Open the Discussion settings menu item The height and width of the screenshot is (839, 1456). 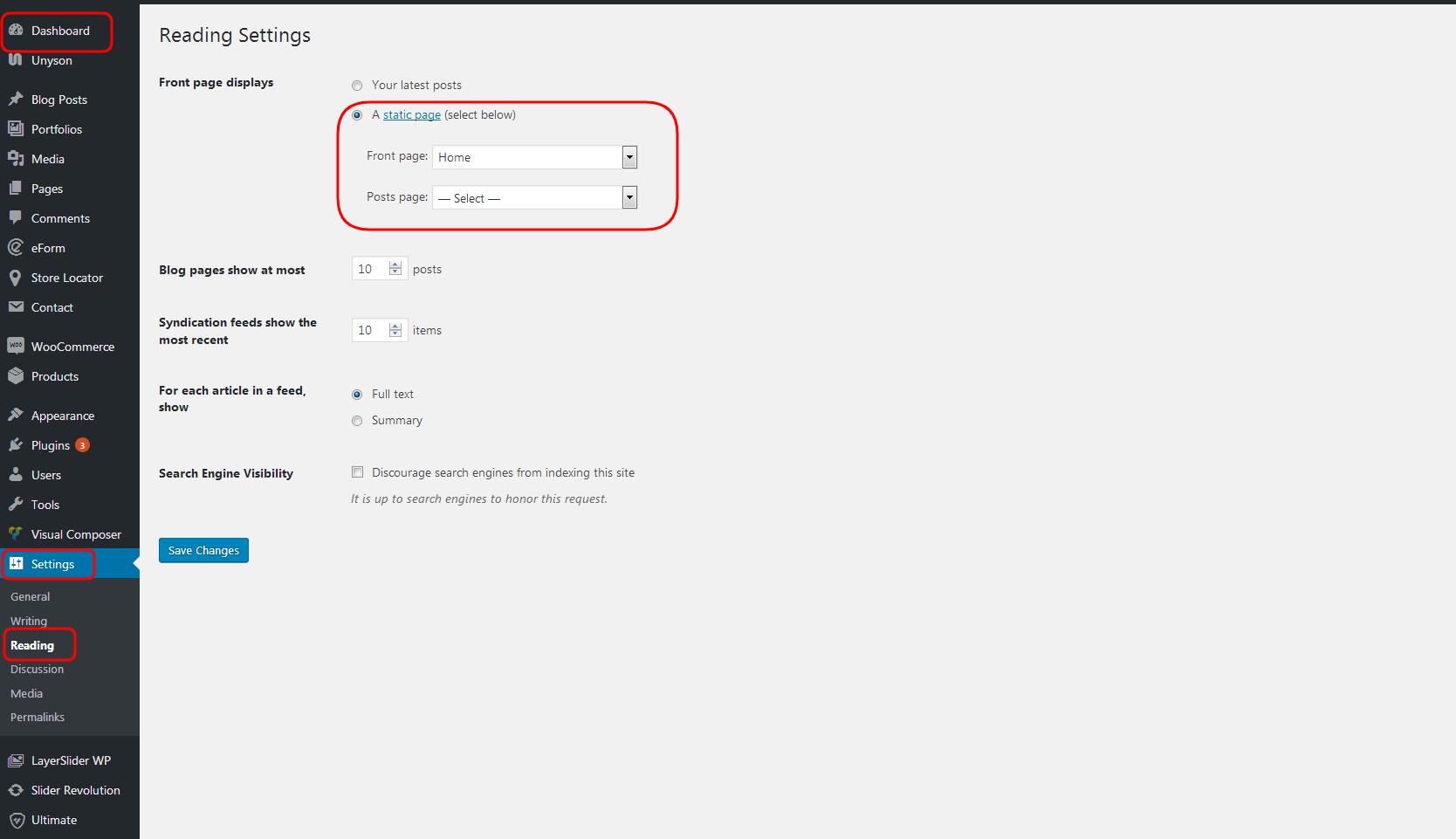point(37,669)
